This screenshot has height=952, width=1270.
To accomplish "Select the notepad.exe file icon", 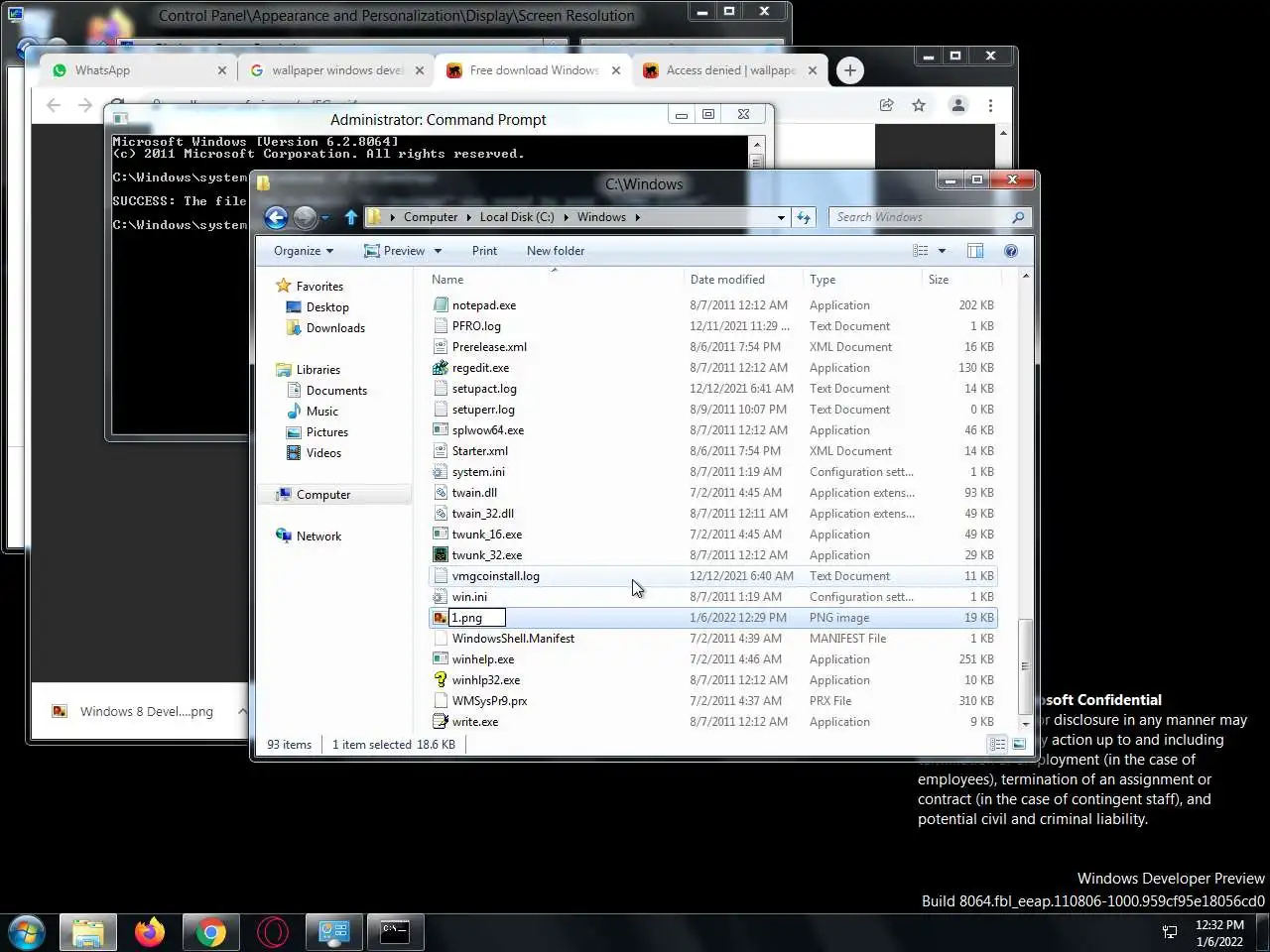I will 441,305.
